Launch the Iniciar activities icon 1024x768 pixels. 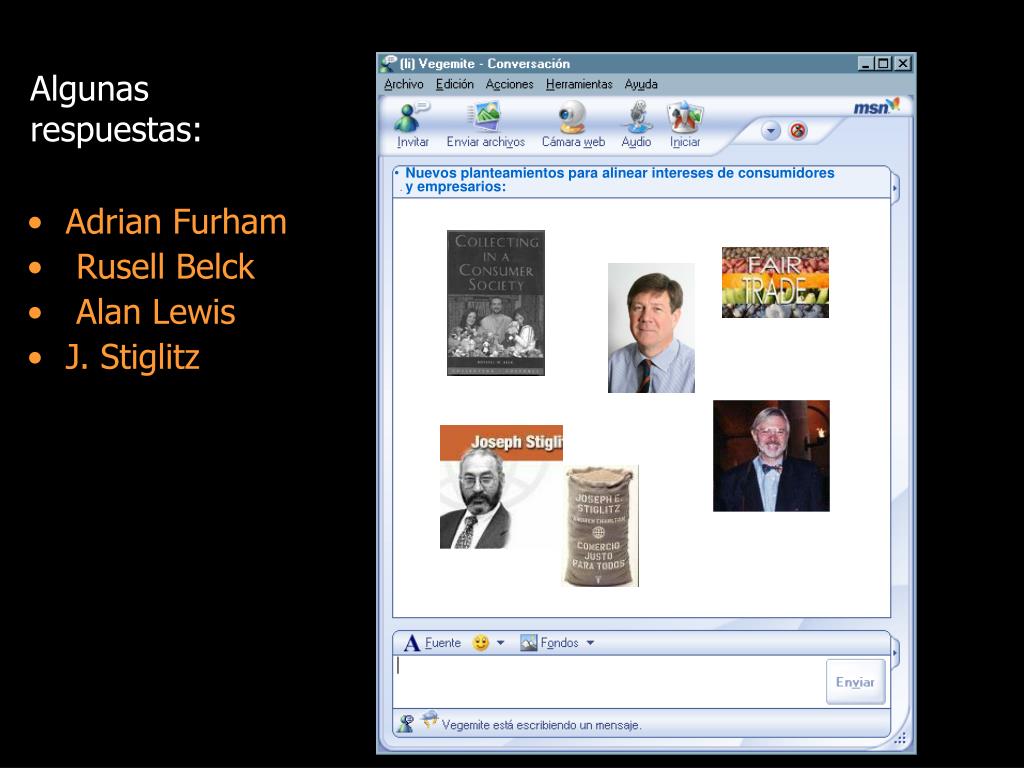[685, 117]
